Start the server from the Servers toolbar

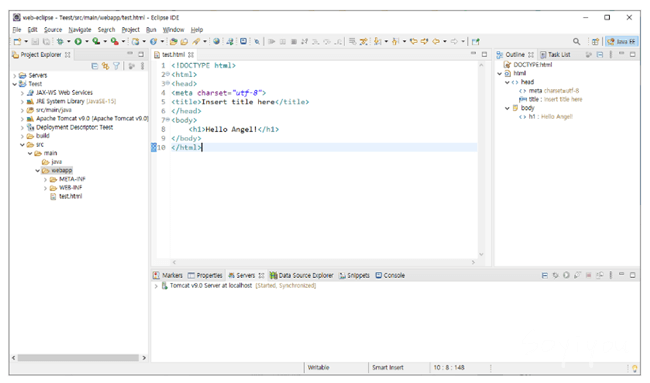(x=566, y=275)
